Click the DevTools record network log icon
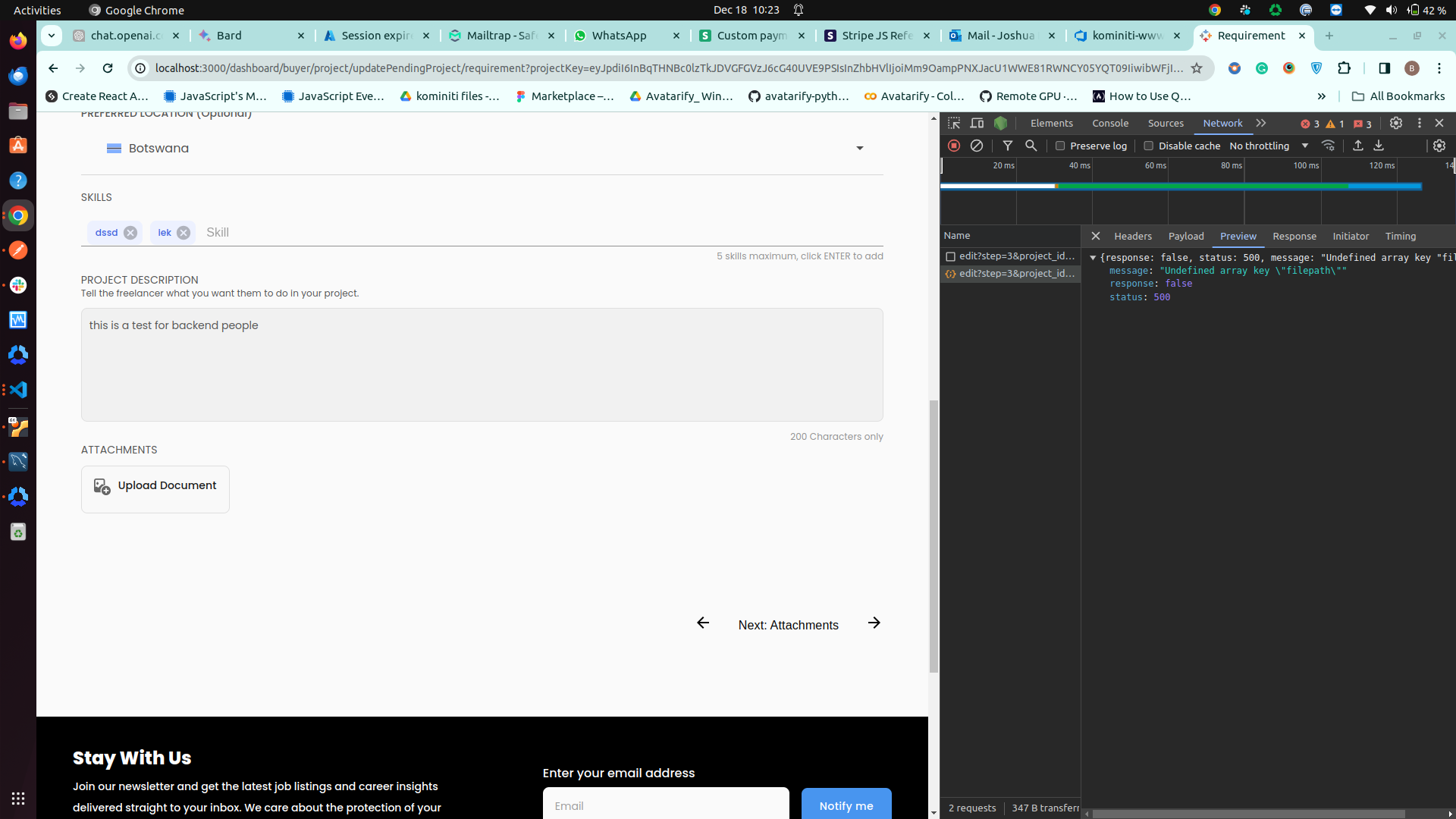Image resolution: width=1456 pixels, height=819 pixels. [954, 146]
